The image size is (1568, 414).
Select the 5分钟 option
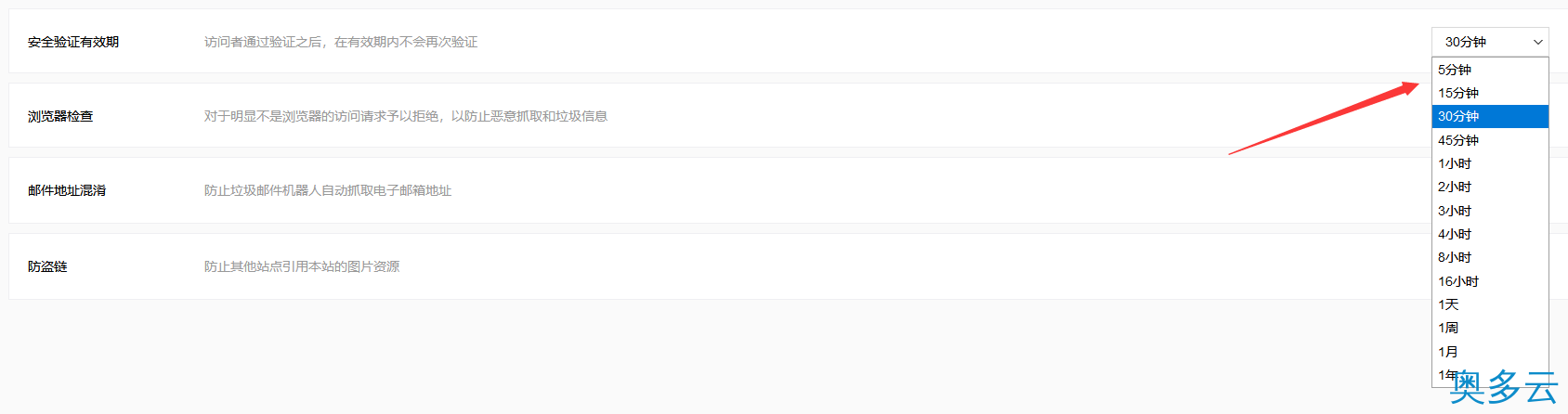pyautogui.click(x=1489, y=70)
